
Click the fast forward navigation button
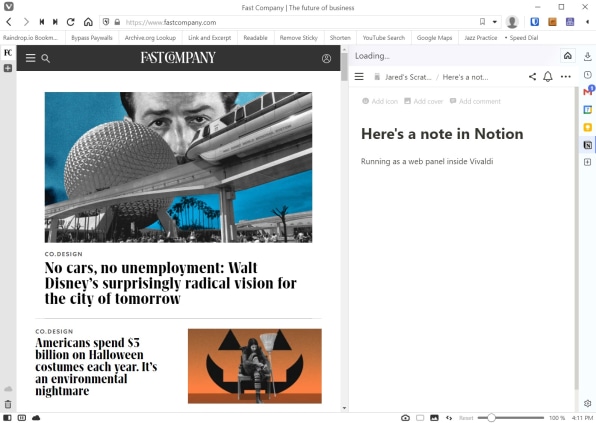(x=55, y=22)
